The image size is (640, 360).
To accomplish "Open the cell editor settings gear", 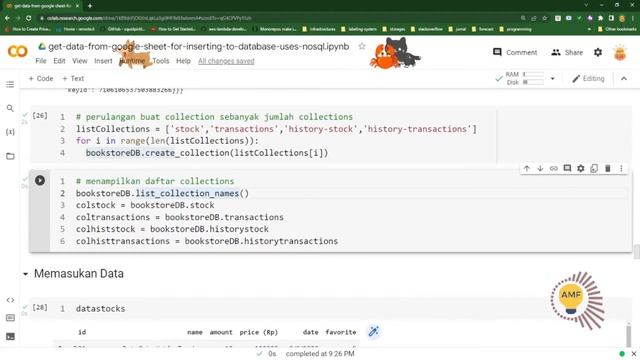I will point(580,168).
